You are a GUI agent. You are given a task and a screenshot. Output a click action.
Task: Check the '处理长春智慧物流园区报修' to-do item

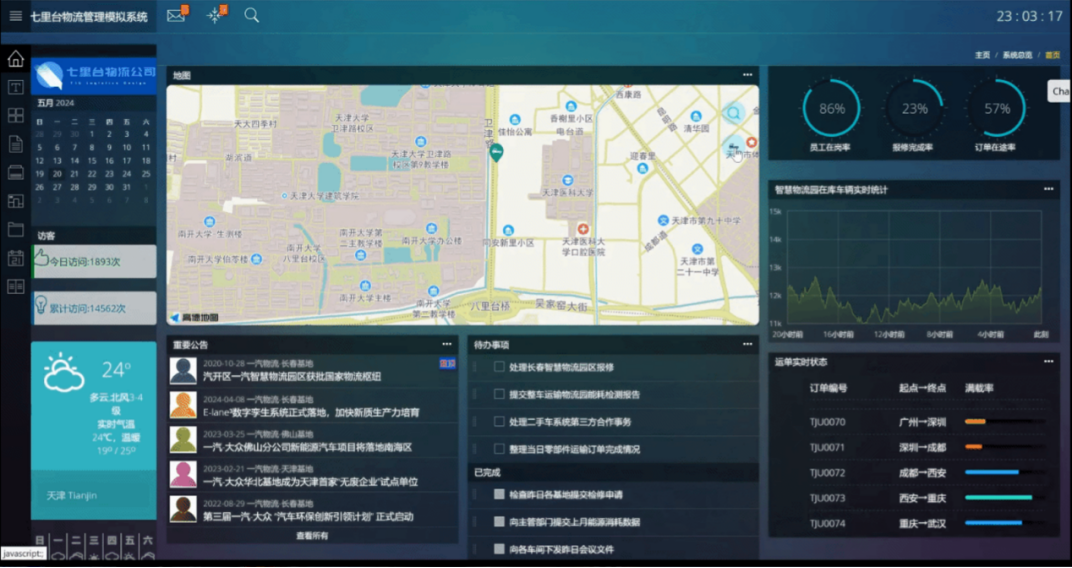coord(500,367)
